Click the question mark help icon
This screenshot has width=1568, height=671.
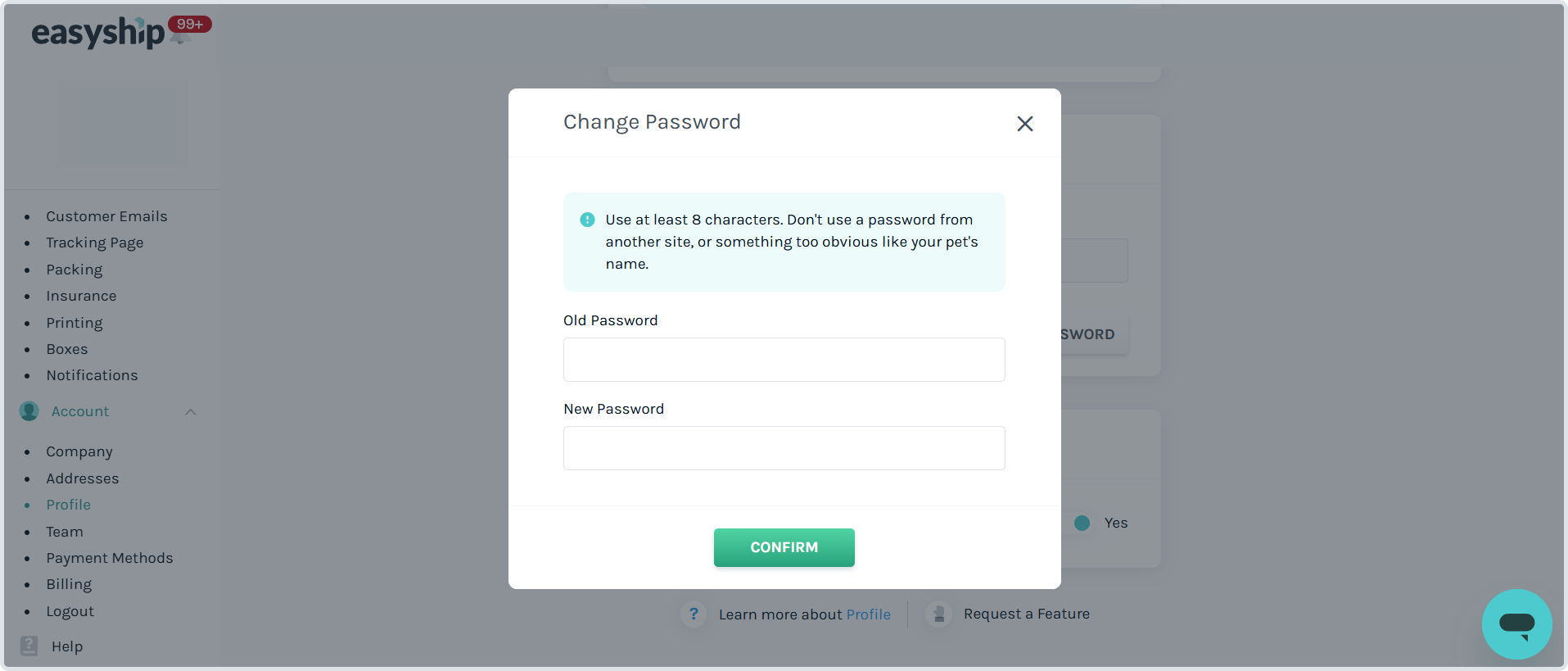[694, 614]
